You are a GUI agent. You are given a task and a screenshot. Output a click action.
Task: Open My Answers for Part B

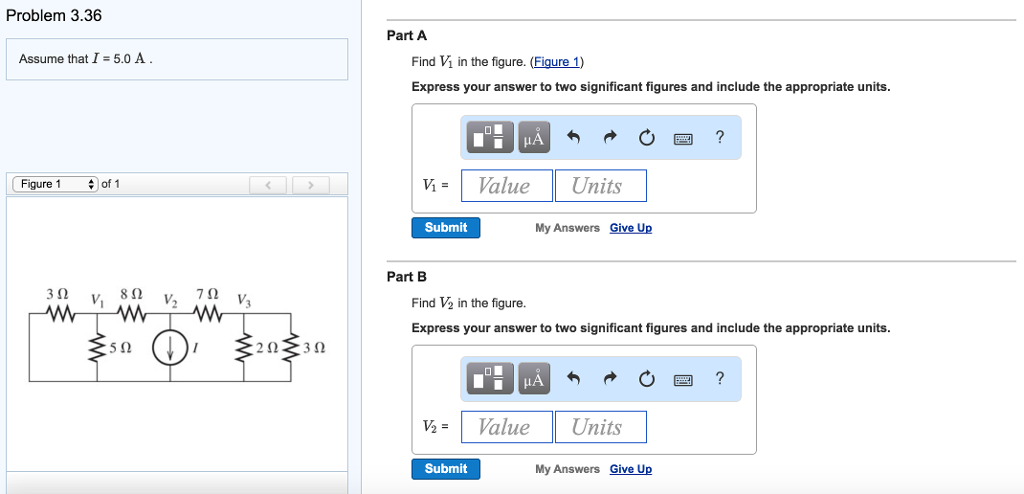click(x=567, y=469)
